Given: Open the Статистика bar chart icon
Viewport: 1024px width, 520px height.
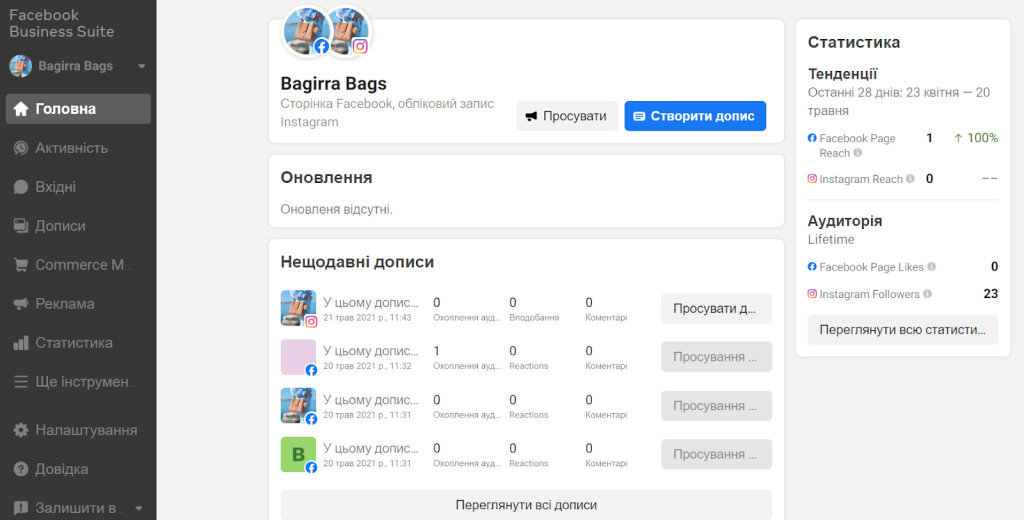Looking at the screenshot, I should pyautogui.click(x=20, y=343).
